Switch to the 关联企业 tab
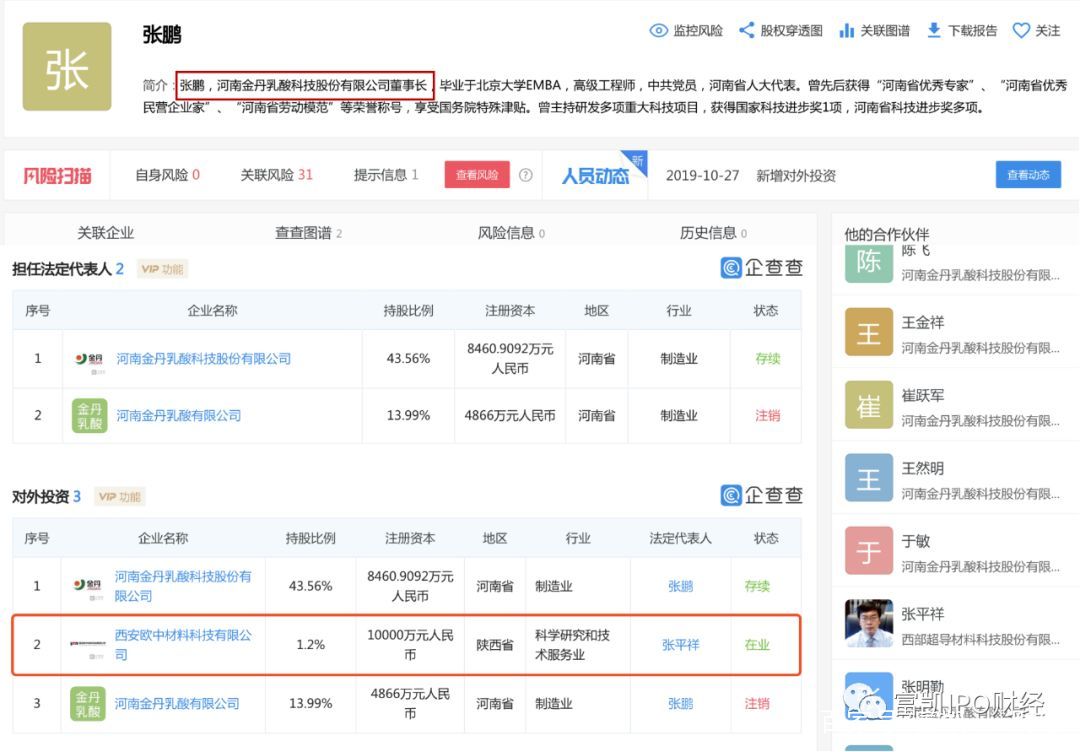 [x=105, y=233]
